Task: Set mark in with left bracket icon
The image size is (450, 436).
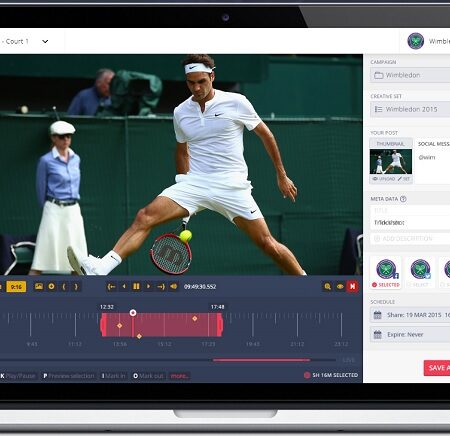Action: [64, 286]
